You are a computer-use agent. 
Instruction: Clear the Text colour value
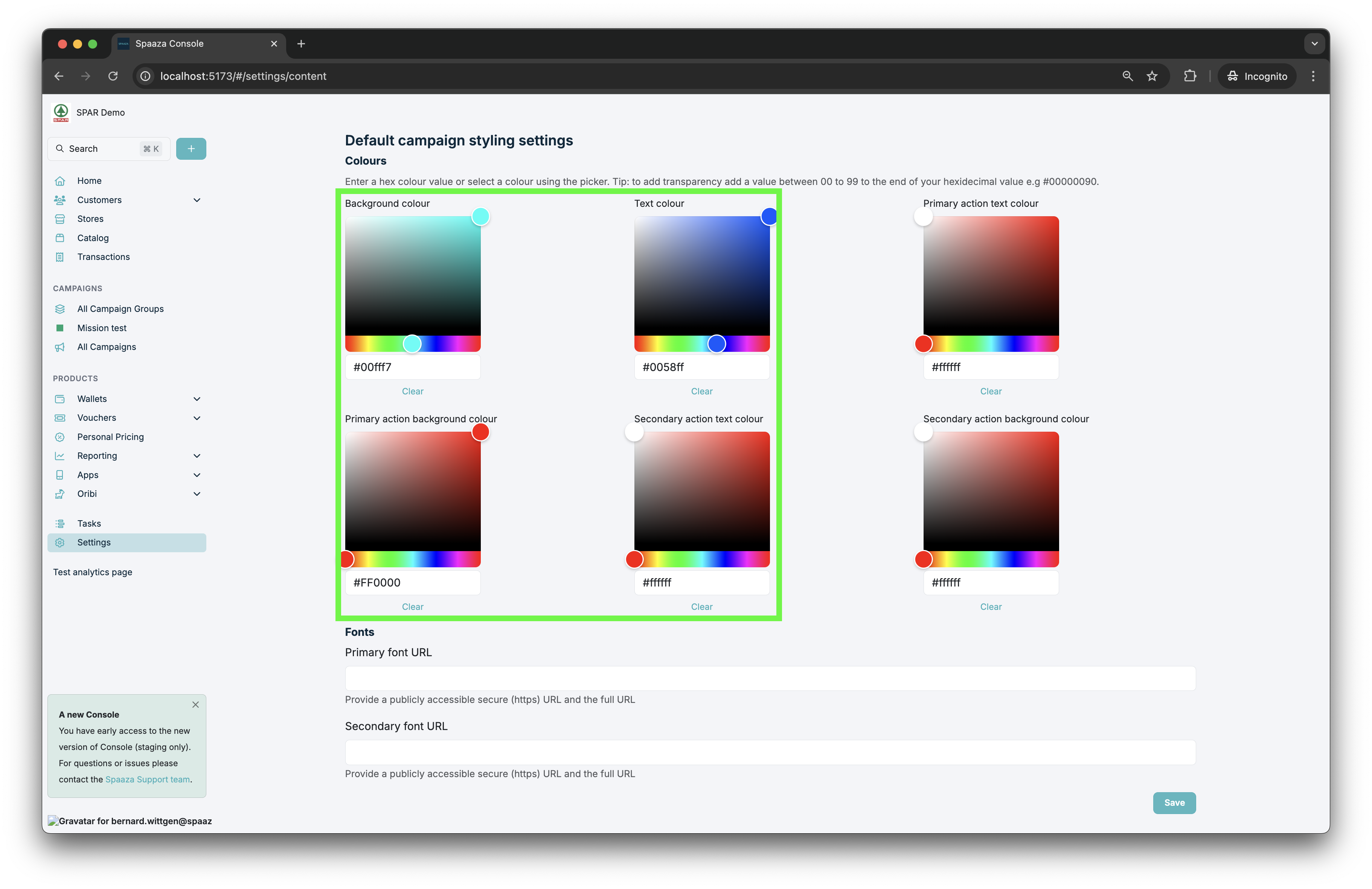click(x=701, y=392)
